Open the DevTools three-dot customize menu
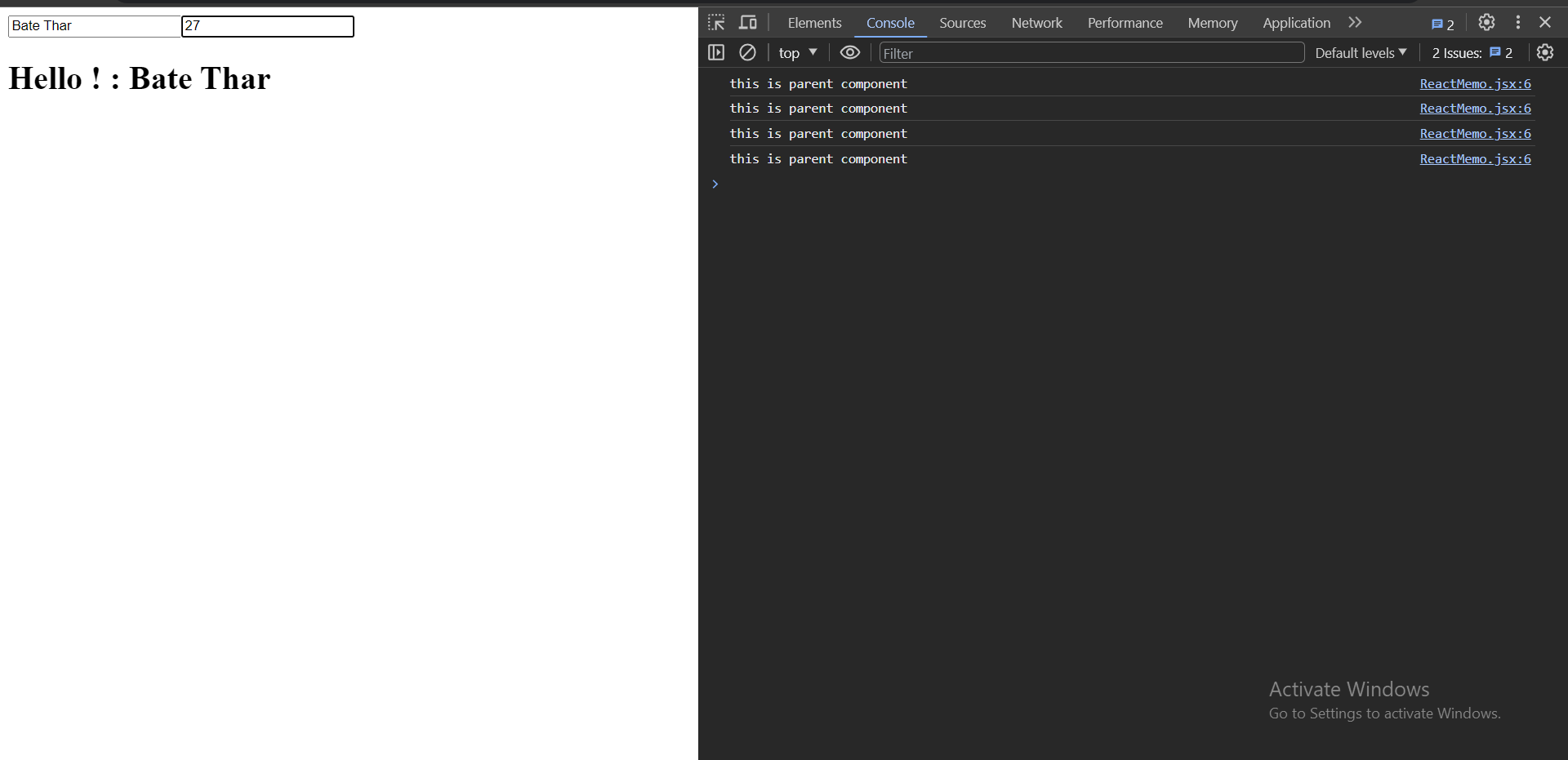This screenshot has width=1568, height=760. (1517, 23)
